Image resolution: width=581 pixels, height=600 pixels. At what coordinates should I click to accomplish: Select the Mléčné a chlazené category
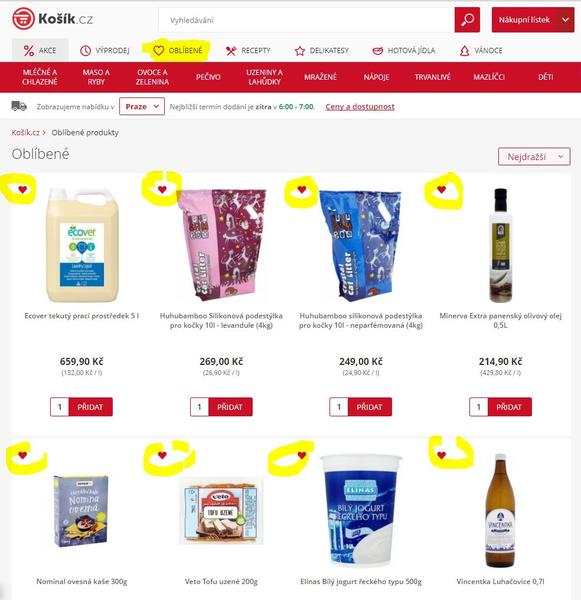click(40, 77)
